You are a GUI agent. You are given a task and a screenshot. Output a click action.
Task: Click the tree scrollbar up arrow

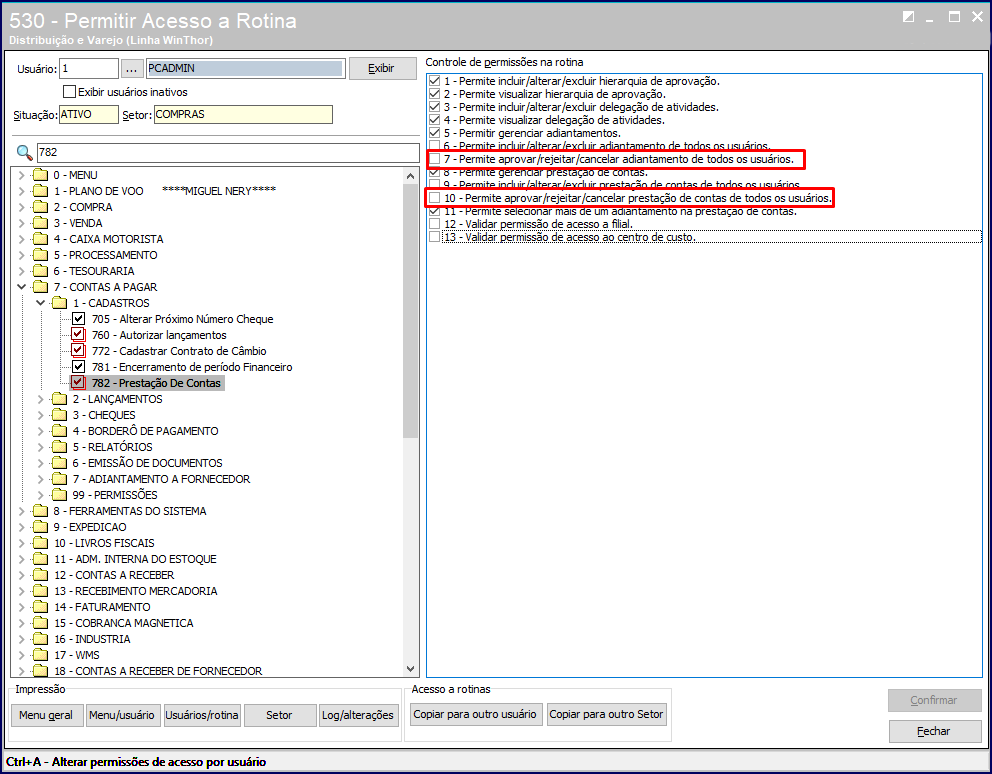pos(410,176)
